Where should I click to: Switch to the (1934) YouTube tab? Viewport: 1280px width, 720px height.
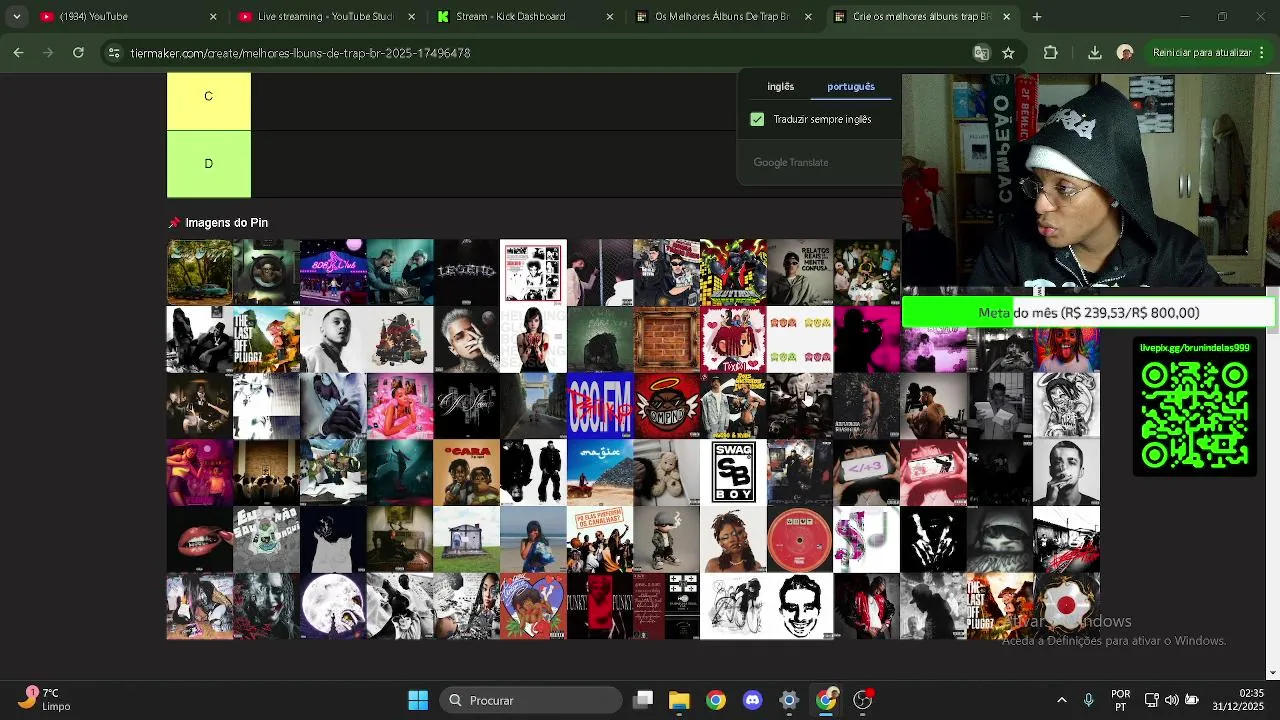coord(127,16)
